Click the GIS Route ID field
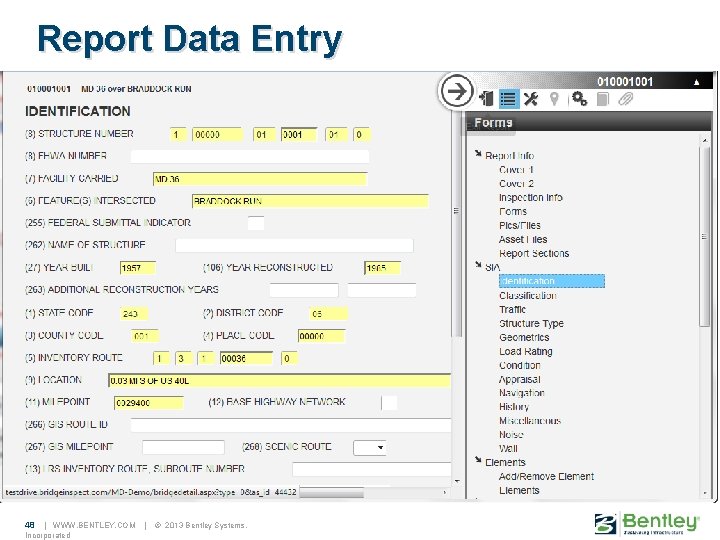 click(291, 425)
